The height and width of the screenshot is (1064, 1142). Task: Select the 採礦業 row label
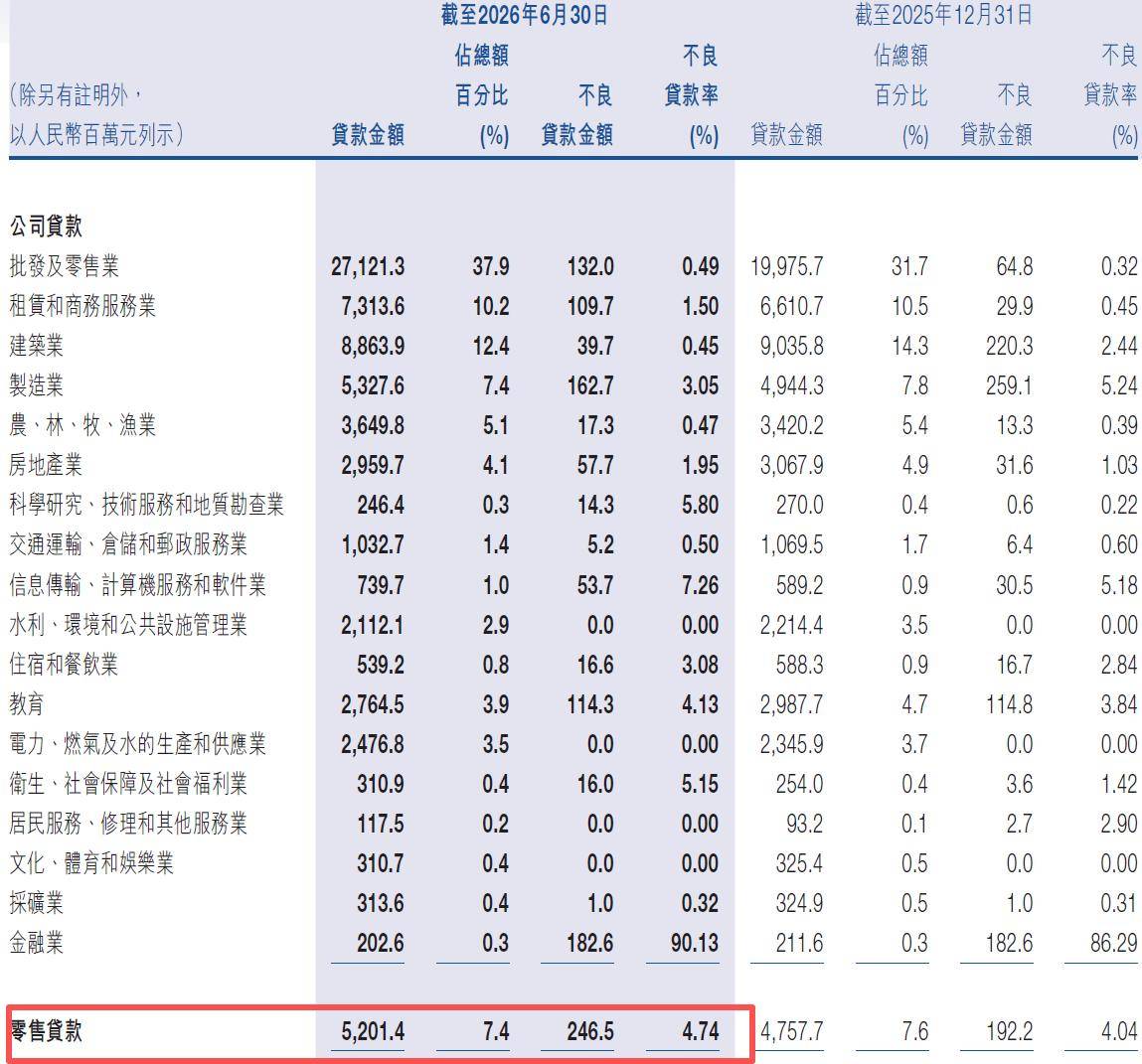(x=37, y=903)
